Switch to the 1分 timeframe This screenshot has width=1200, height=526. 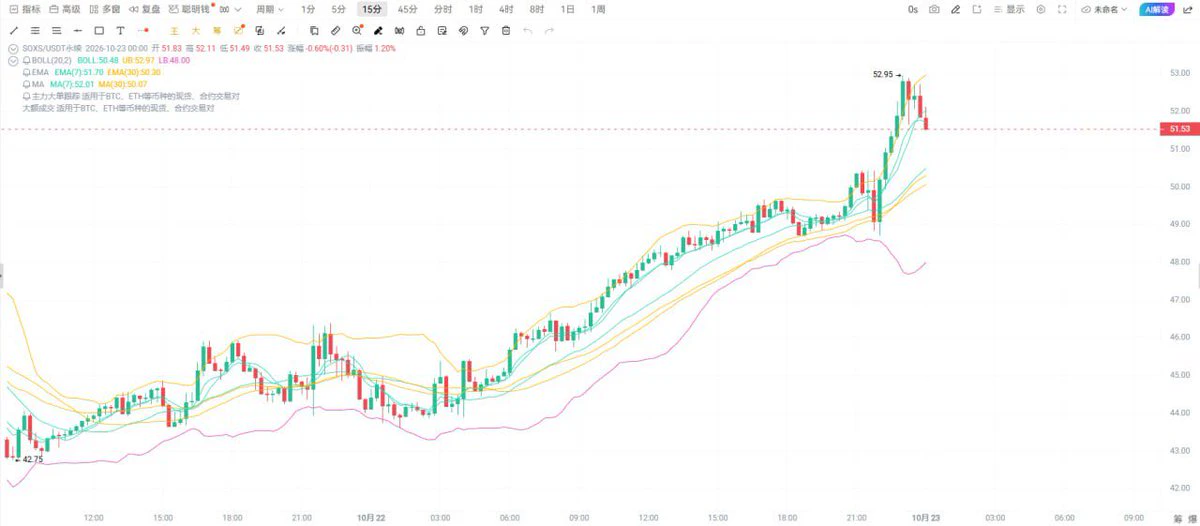[309, 9]
